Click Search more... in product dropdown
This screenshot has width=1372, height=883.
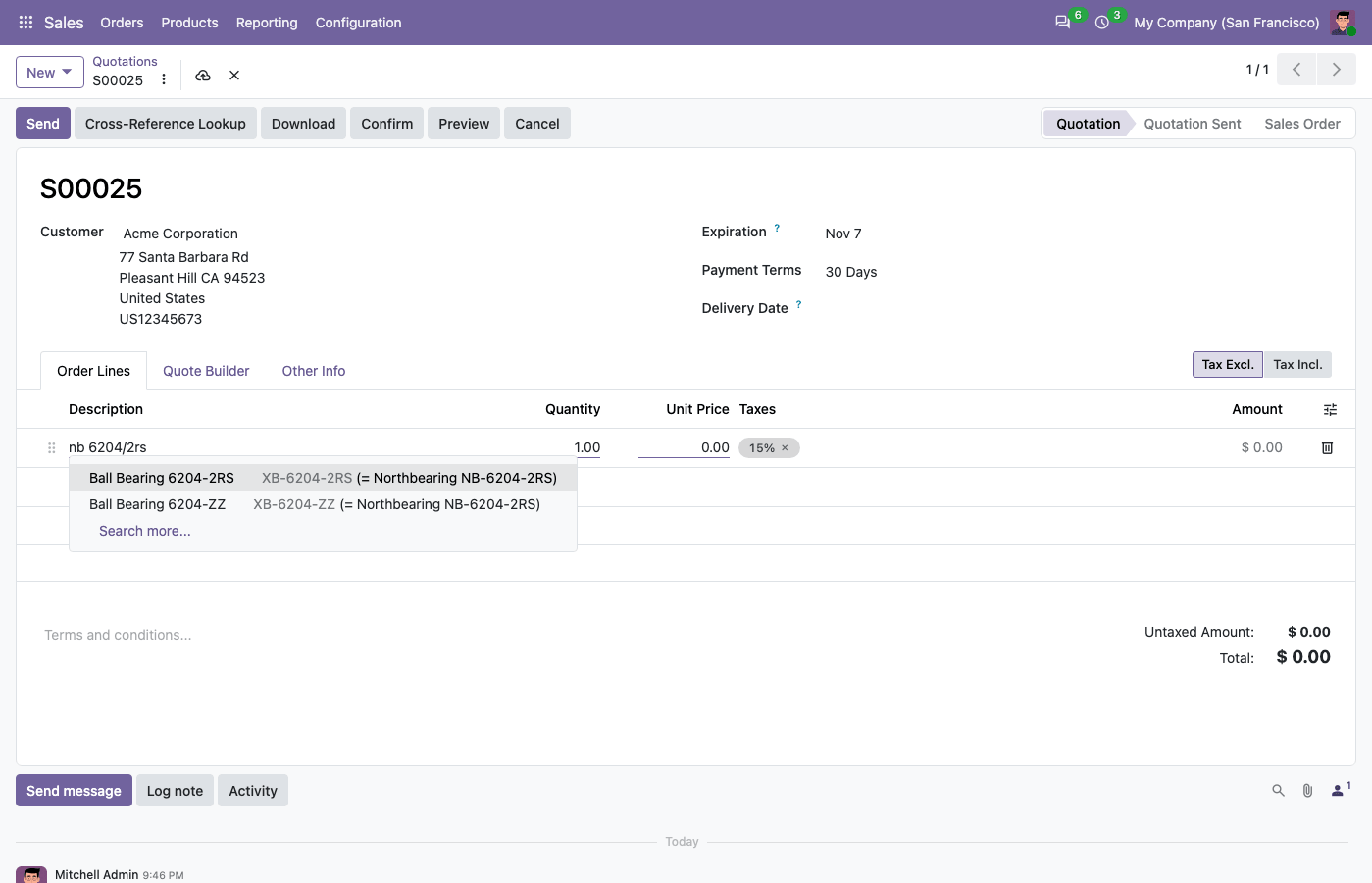point(145,531)
